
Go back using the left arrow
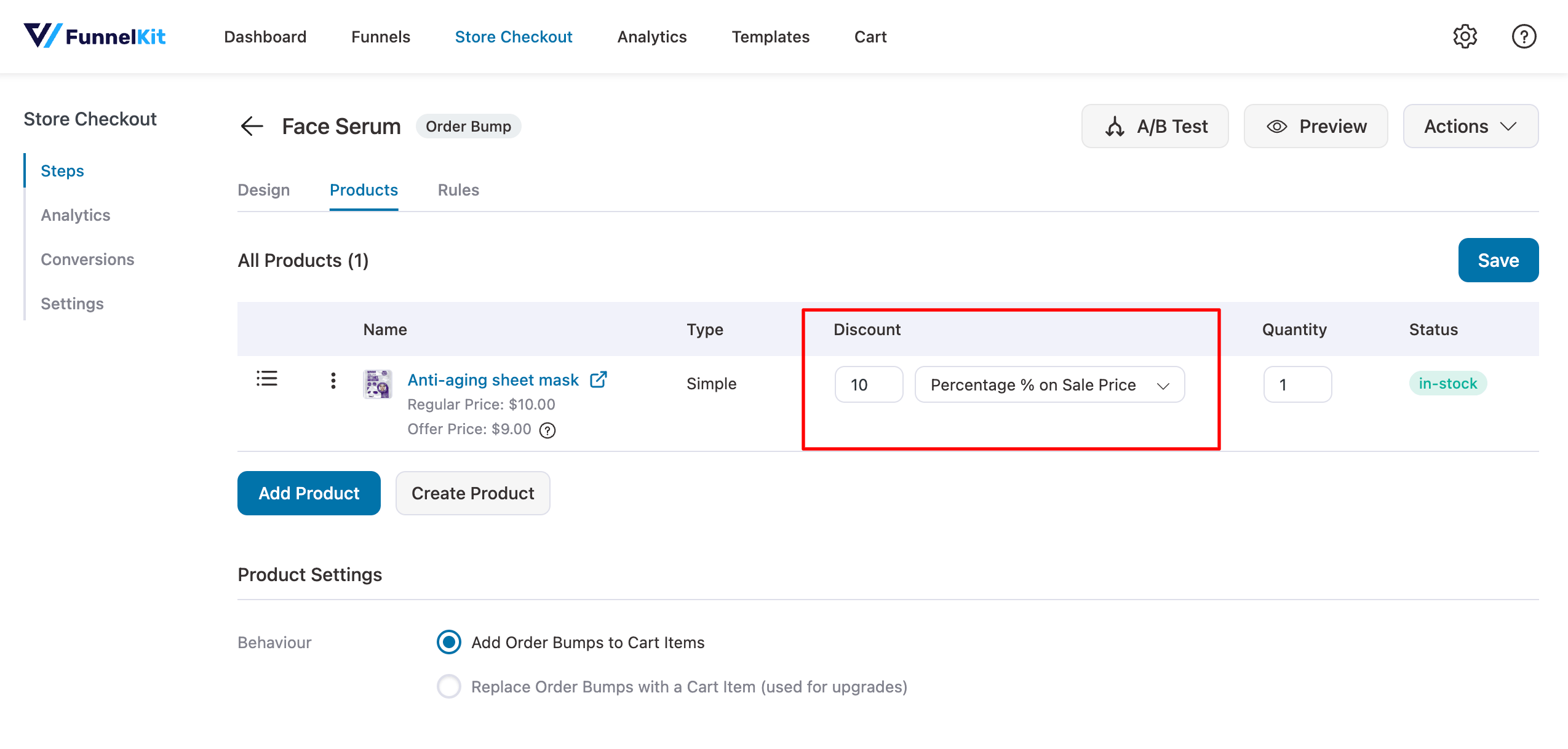click(252, 126)
